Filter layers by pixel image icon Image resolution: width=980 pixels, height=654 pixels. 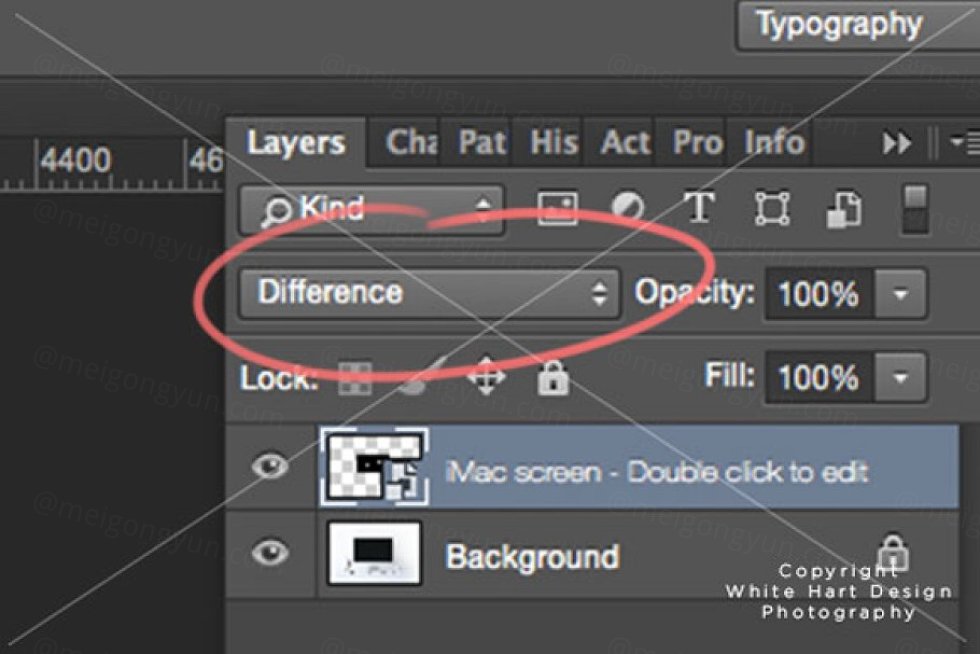(x=558, y=209)
